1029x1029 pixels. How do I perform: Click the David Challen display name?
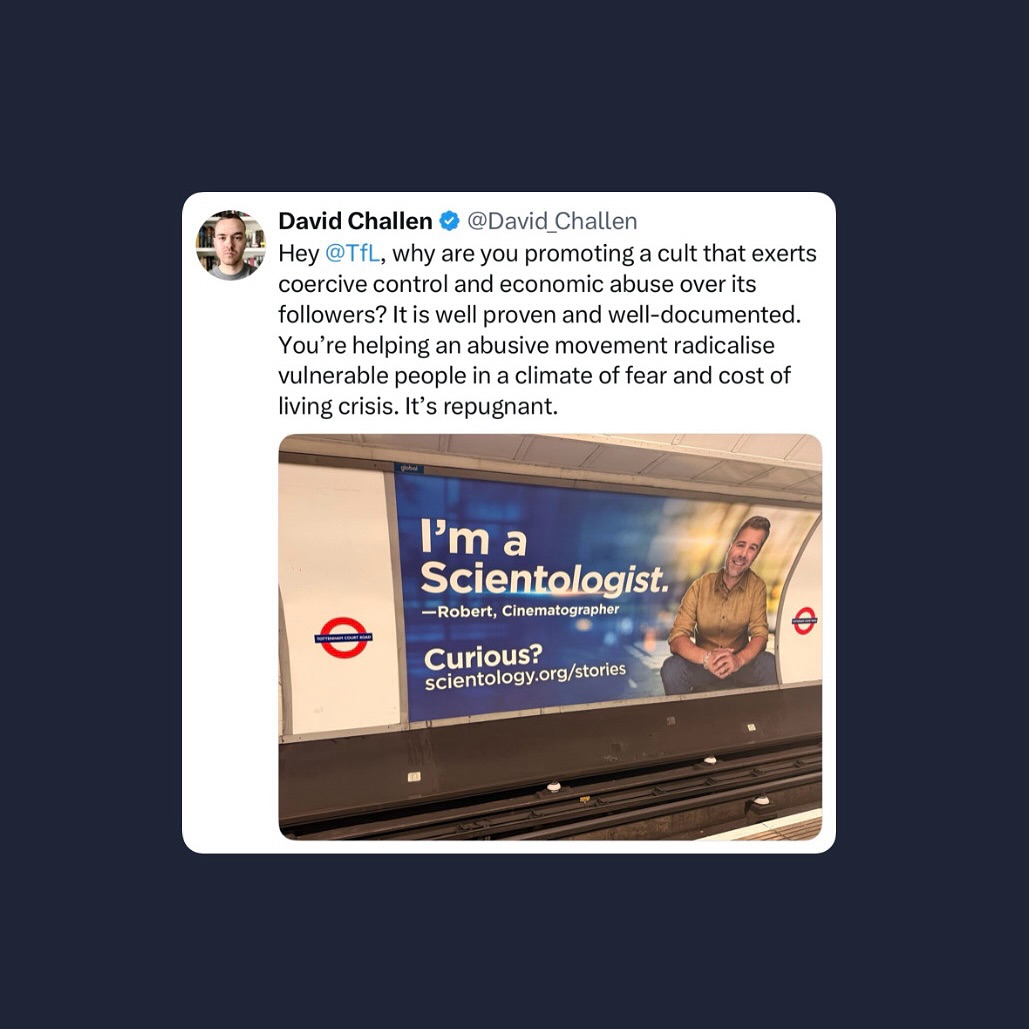(355, 221)
